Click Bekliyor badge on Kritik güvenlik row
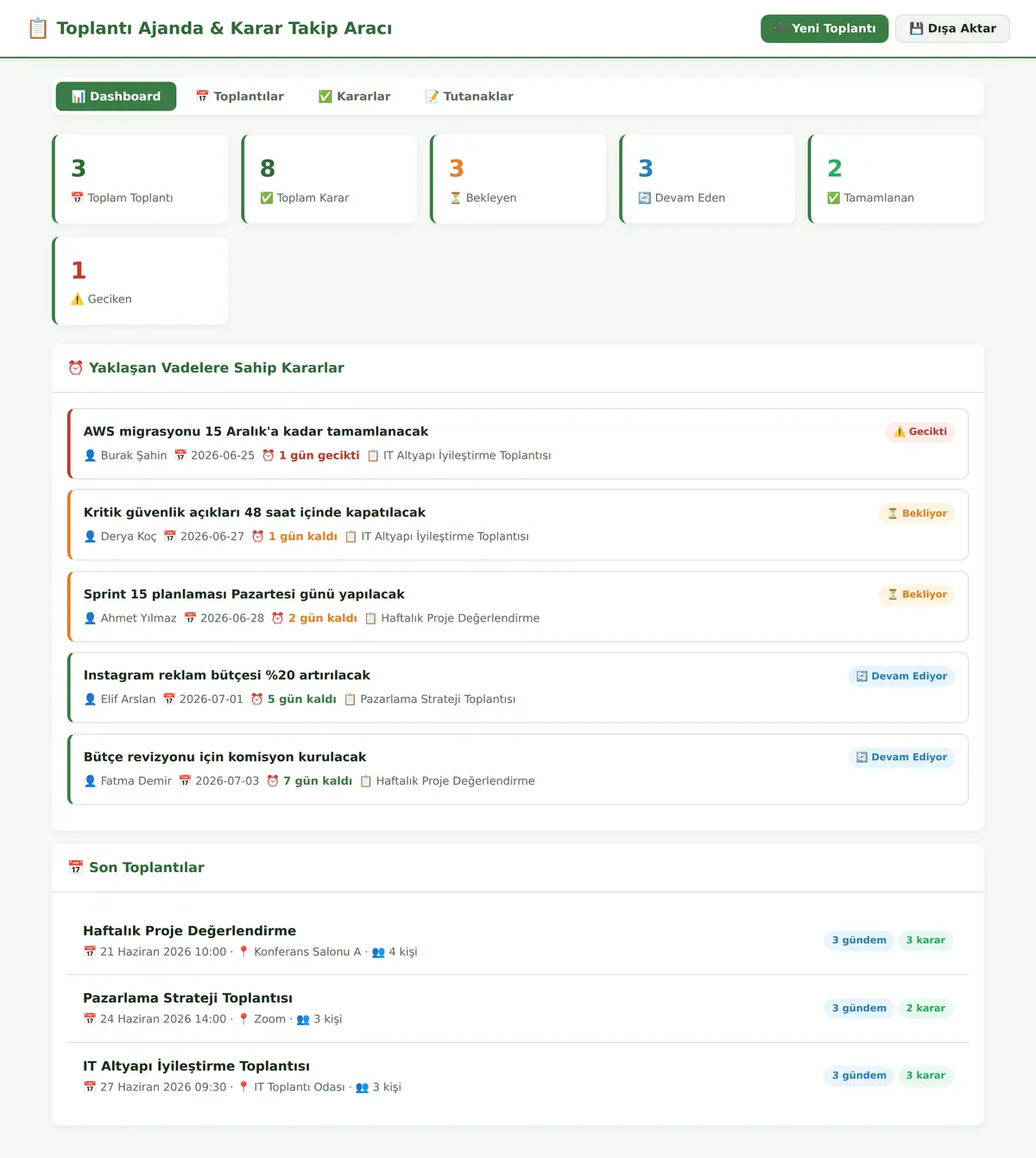The width and height of the screenshot is (1036, 1158). pos(917,513)
